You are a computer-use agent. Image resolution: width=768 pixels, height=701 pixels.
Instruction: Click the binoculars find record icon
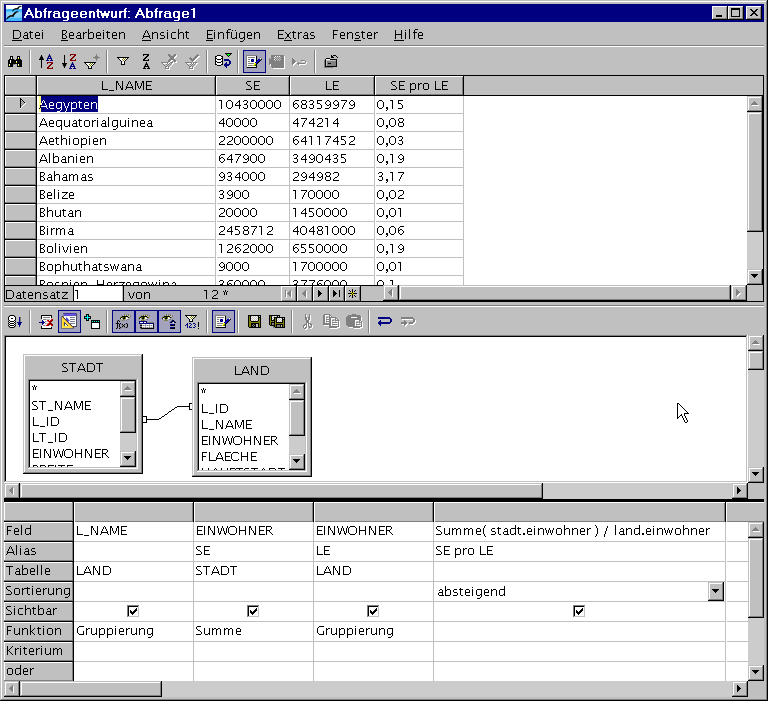pos(15,61)
